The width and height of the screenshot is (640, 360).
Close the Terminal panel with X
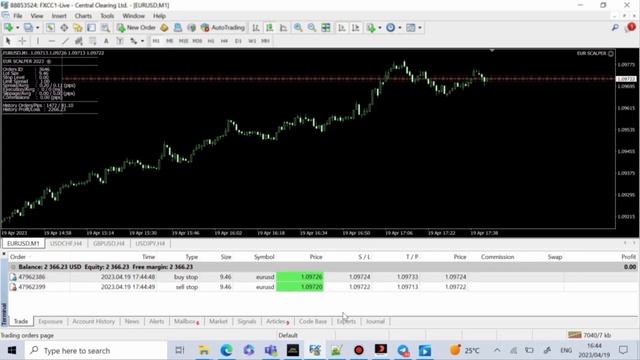click(x=4, y=254)
